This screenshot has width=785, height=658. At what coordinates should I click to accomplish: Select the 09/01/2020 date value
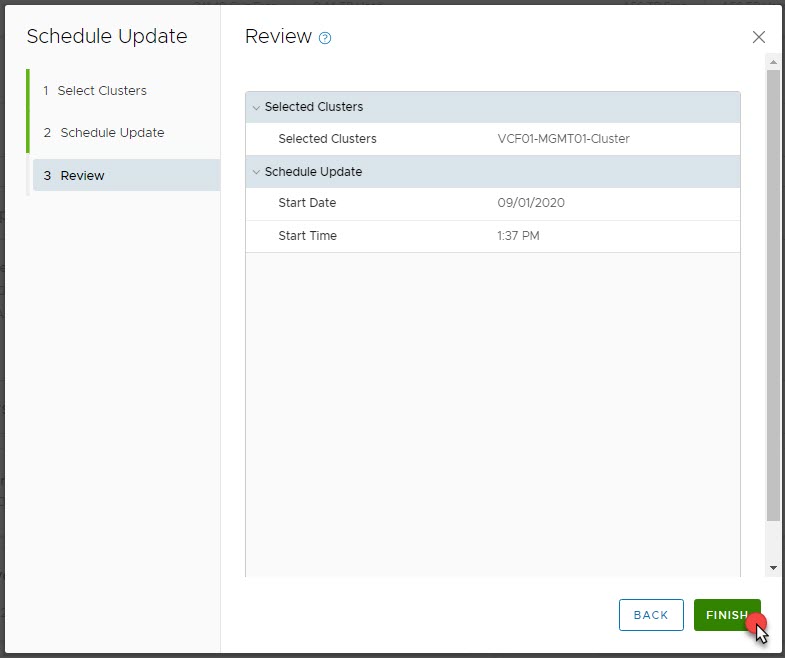coord(531,203)
